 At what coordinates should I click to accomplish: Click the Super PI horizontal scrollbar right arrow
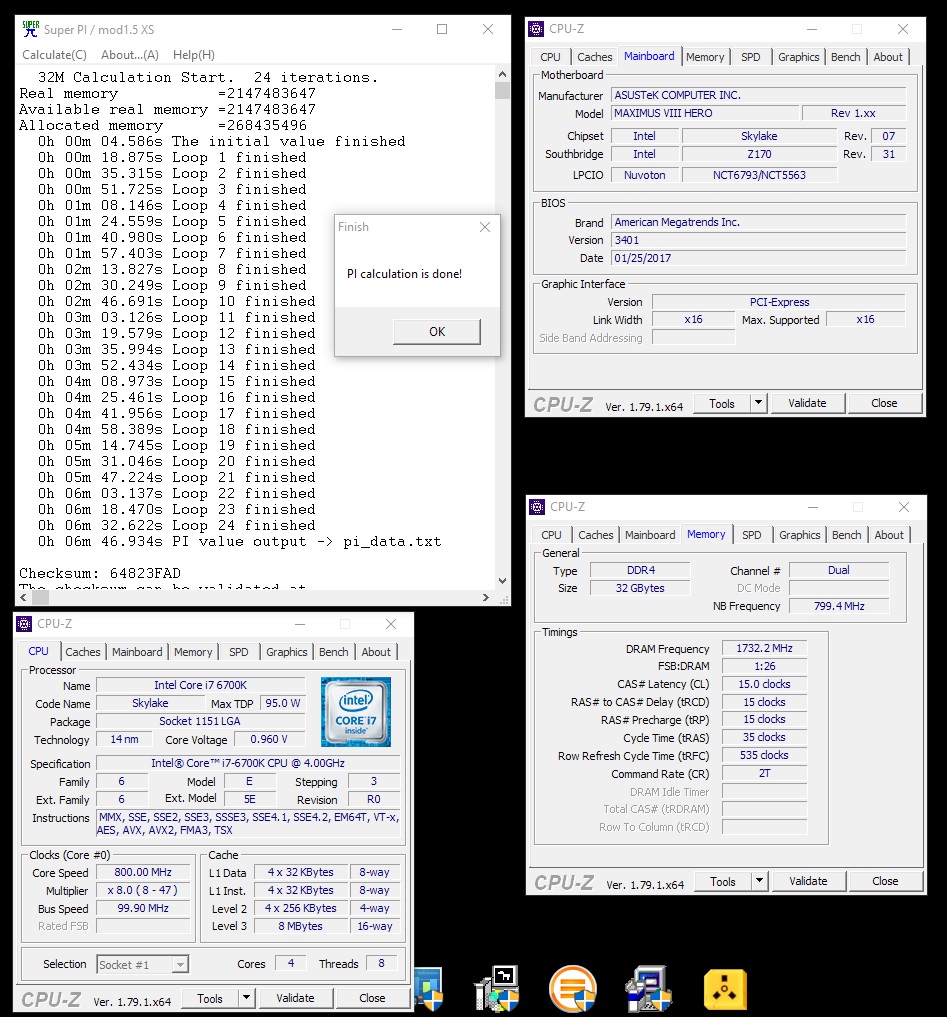coord(486,597)
